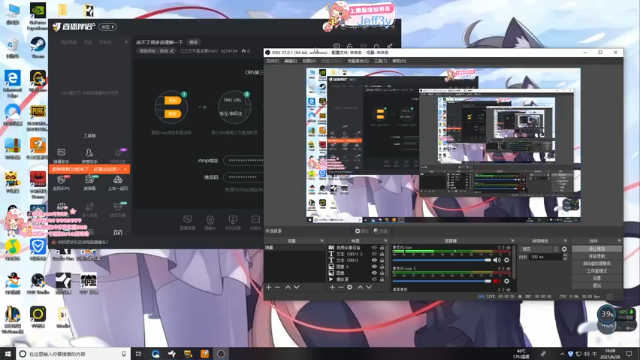This screenshot has height=360, width=640.
Task: Open settings gear for first mixer audio track
Action: coord(507,260)
